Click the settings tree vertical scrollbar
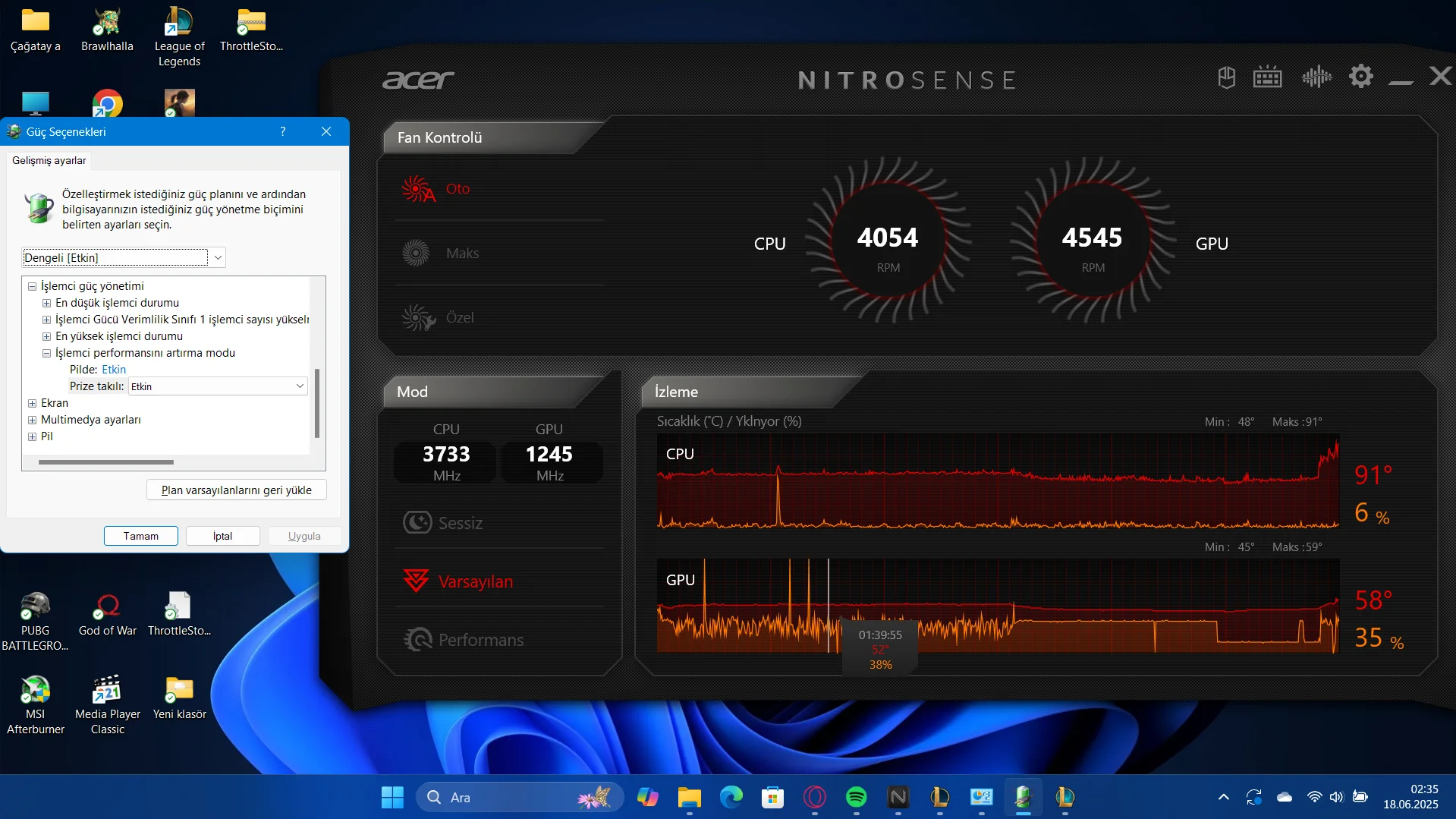This screenshot has height=819, width=1456. point(316,402)
